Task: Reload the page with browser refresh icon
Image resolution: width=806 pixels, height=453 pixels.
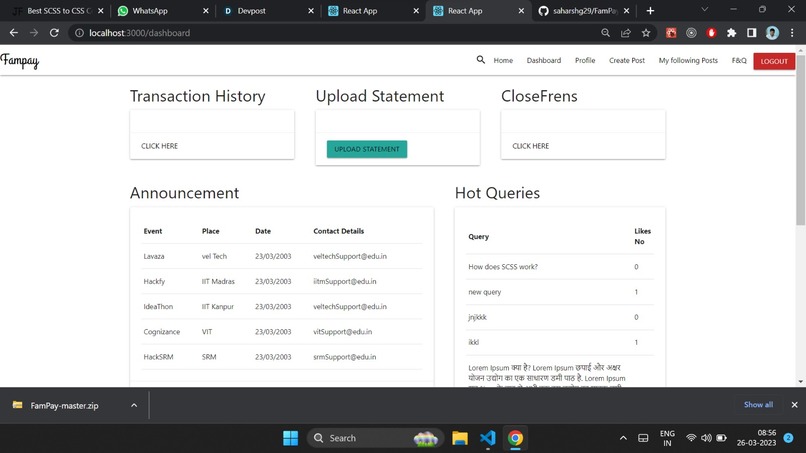Action: pos(54,33)
